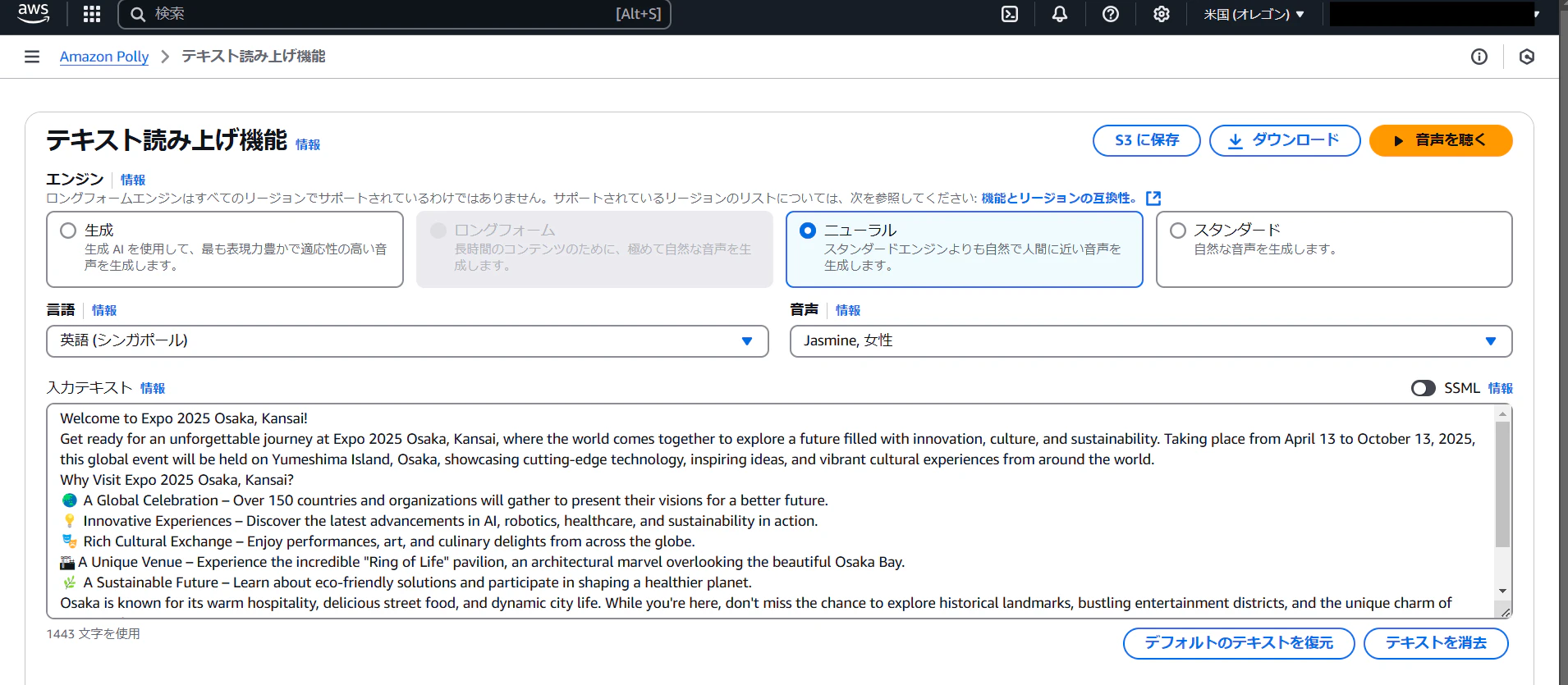Viewport: 1568px width, 685px height.
Task: Click the テキスト読み上げ機能 breadcrumb text
Action: (x=254, y=57)
